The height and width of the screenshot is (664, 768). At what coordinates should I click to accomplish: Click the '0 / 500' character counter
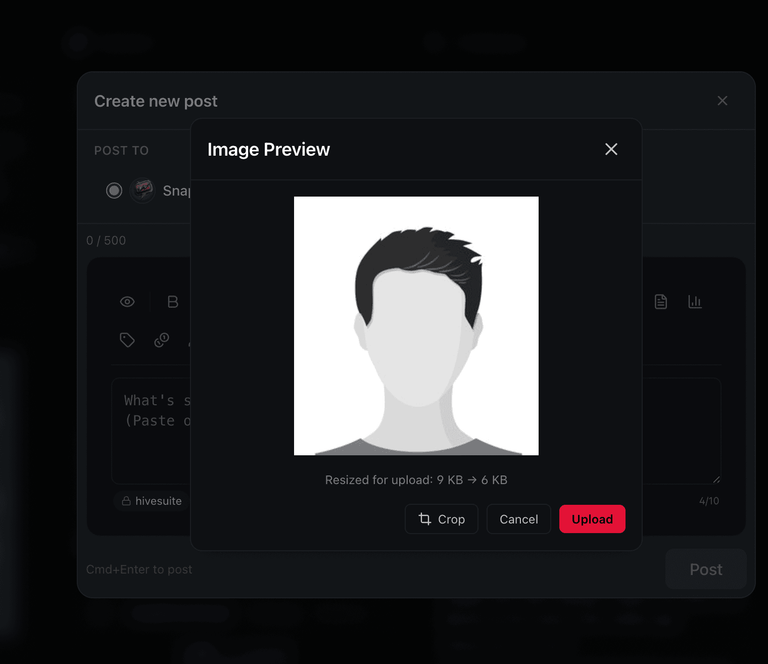tap(106, 240)
